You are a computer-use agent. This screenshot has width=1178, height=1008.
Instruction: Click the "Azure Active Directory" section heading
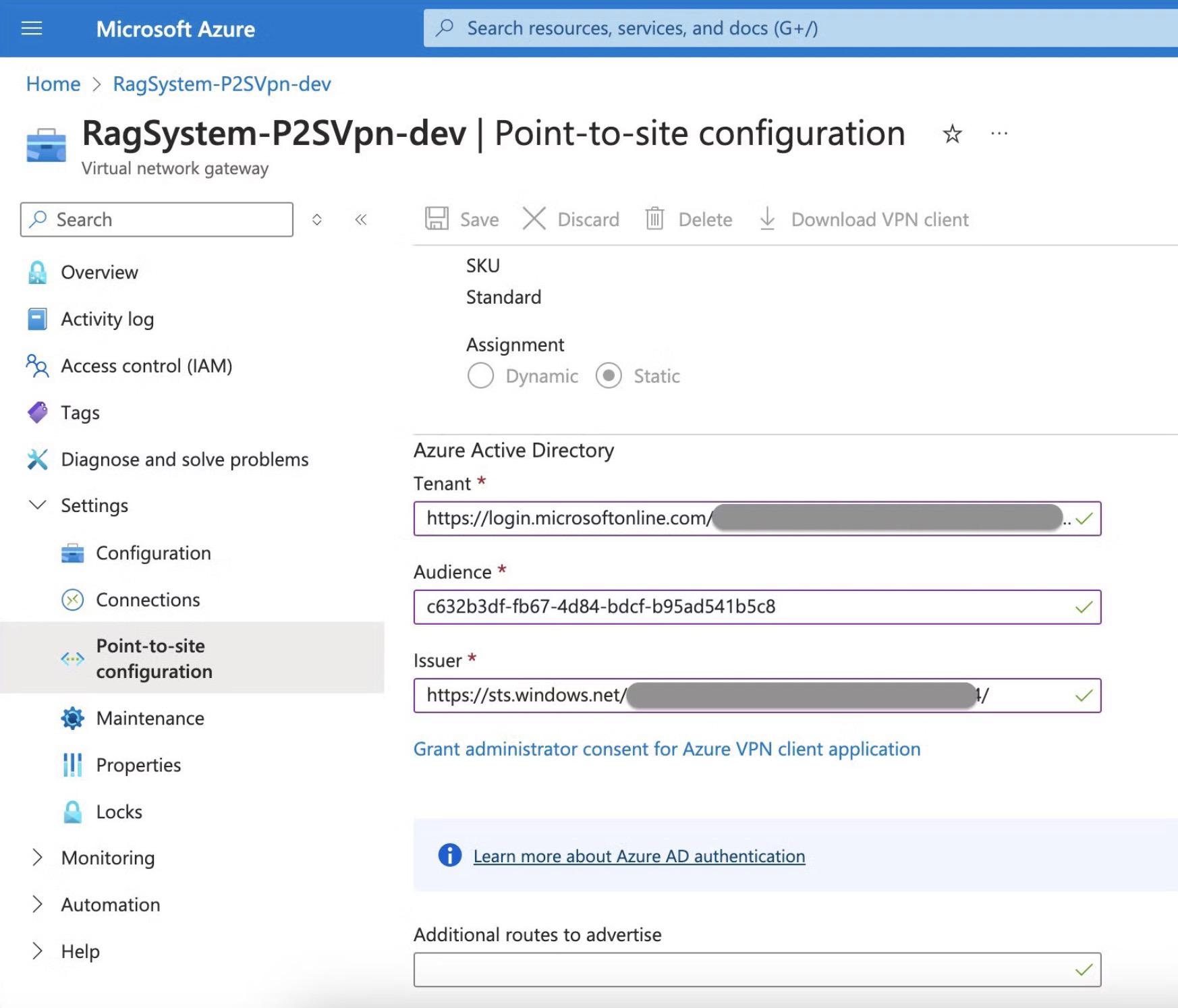tap(514, 450)
